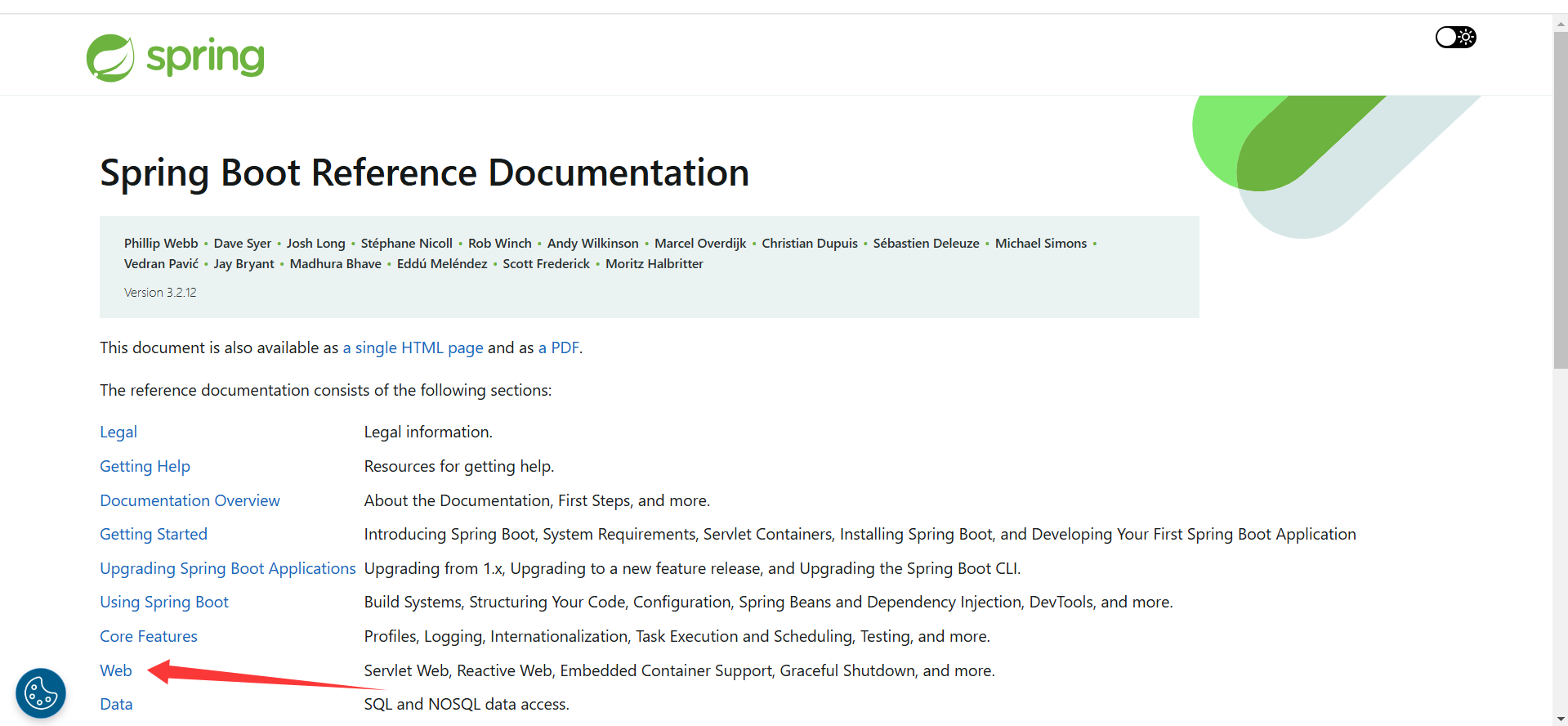Click the author name Andy Wilkinson

click(x=593, y=243)
